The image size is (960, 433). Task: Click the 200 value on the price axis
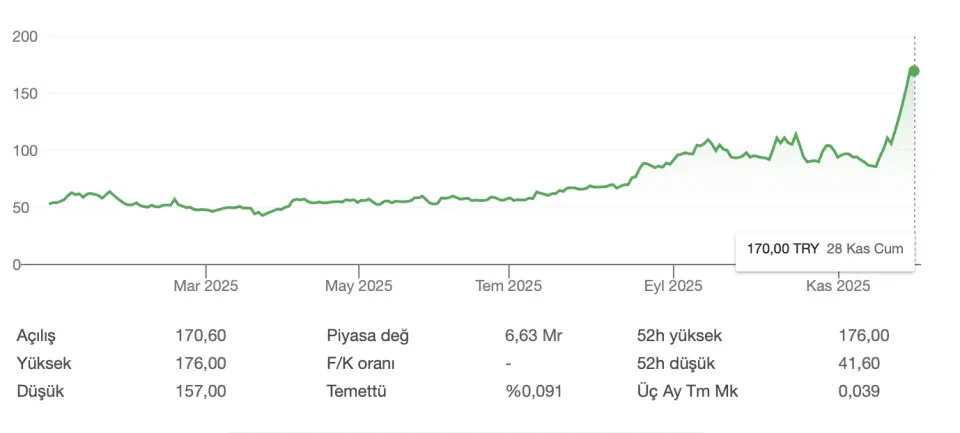pyautogui.click(x=25, y=37)
